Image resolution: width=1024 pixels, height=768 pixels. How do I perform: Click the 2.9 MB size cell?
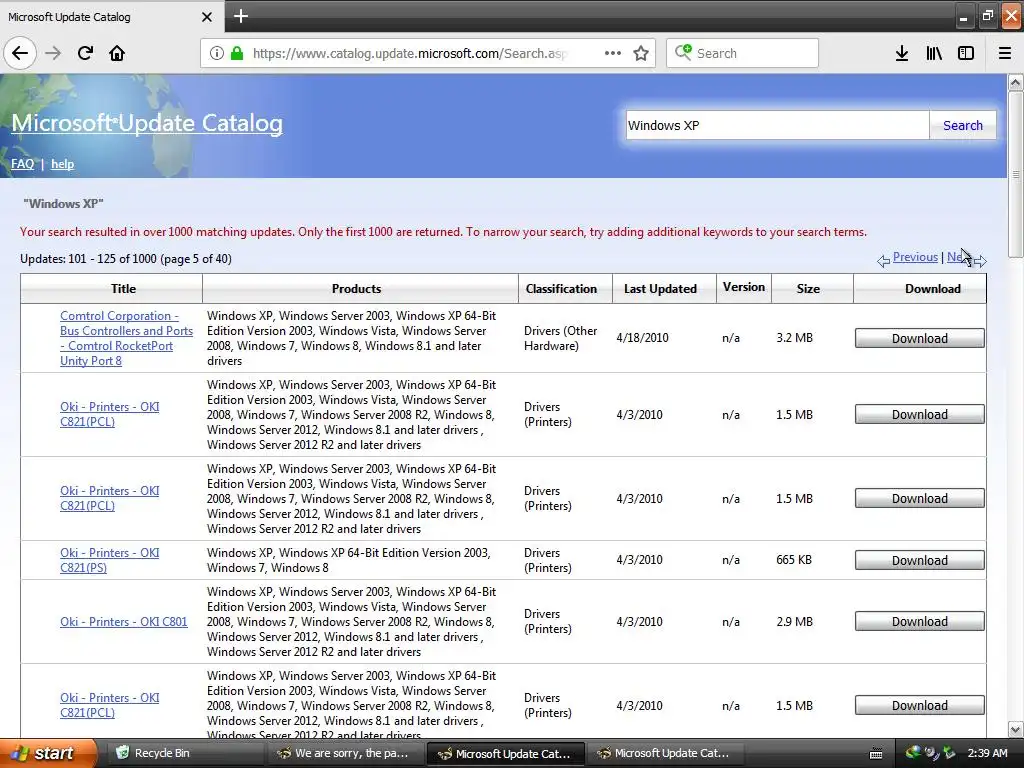click(x=794, y=622)
